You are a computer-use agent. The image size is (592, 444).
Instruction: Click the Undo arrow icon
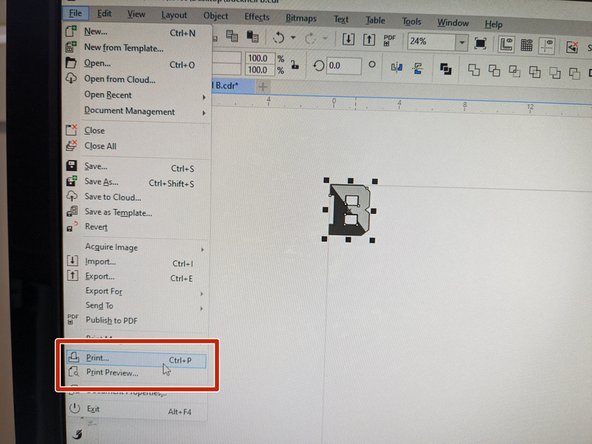(279, 38)
